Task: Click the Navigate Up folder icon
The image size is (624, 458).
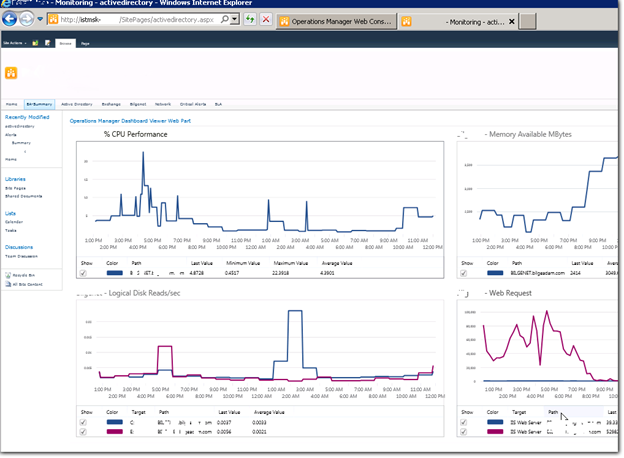Action: point(35,43)
